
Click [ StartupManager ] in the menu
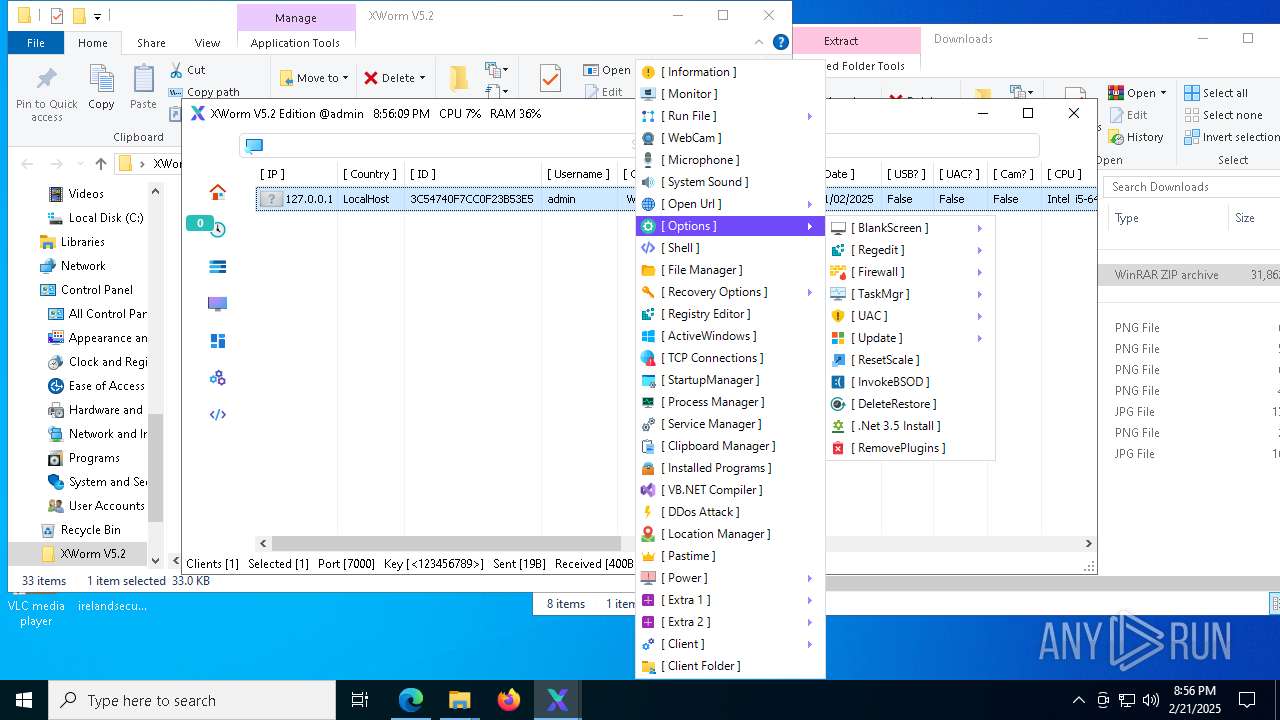[x=730, y=380]
